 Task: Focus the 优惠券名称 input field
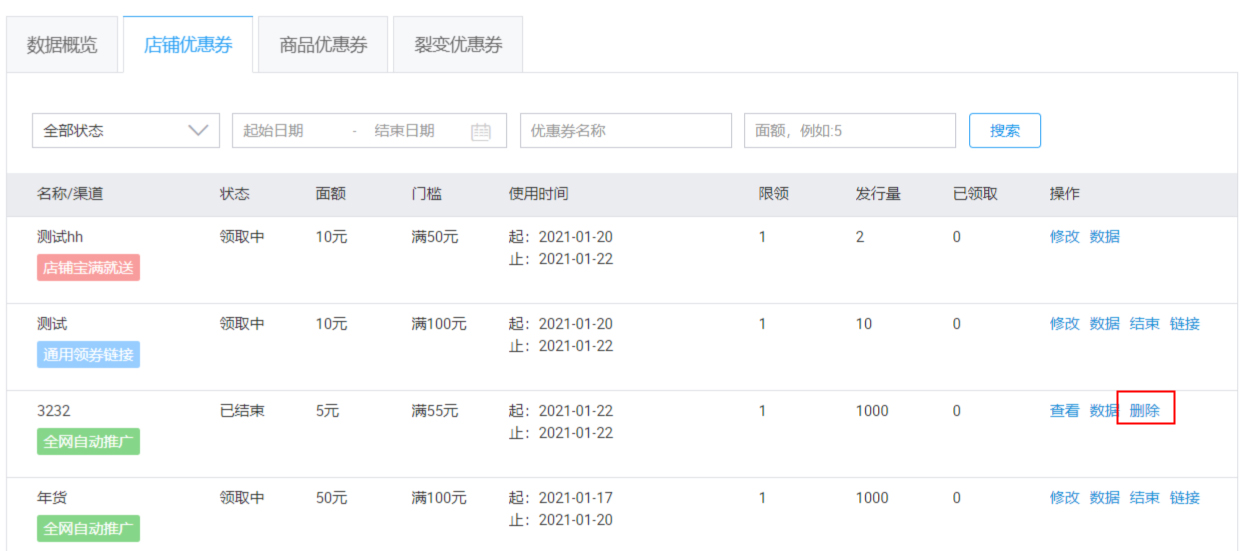point(625,131)
